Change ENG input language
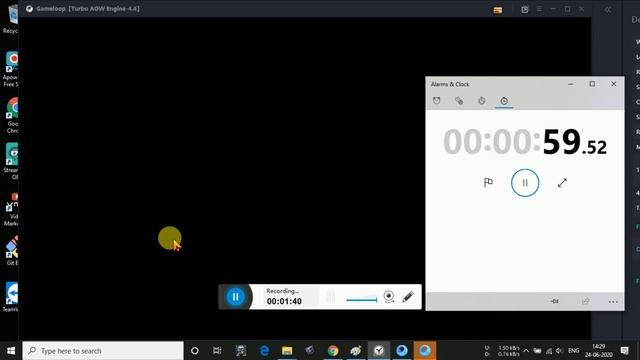The width and height of the screenshot is (640, 360). 573,351
